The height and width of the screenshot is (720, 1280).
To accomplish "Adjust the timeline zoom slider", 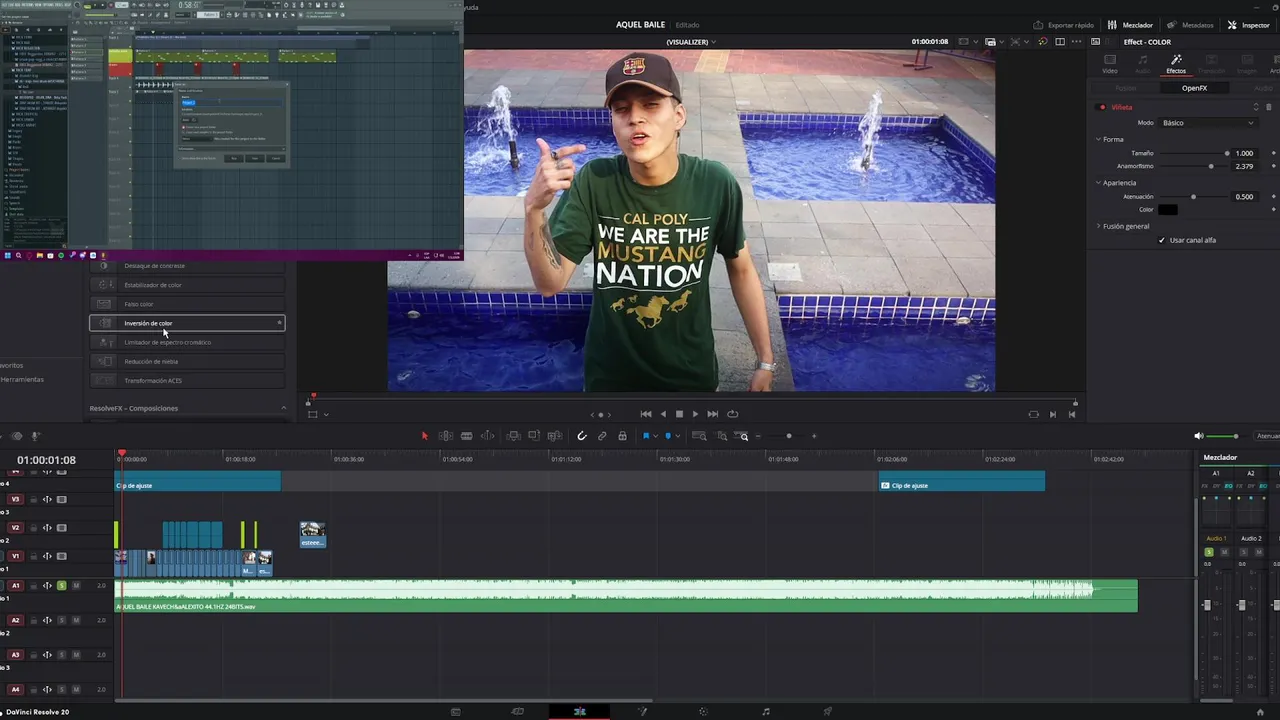I will click(788, 436).
